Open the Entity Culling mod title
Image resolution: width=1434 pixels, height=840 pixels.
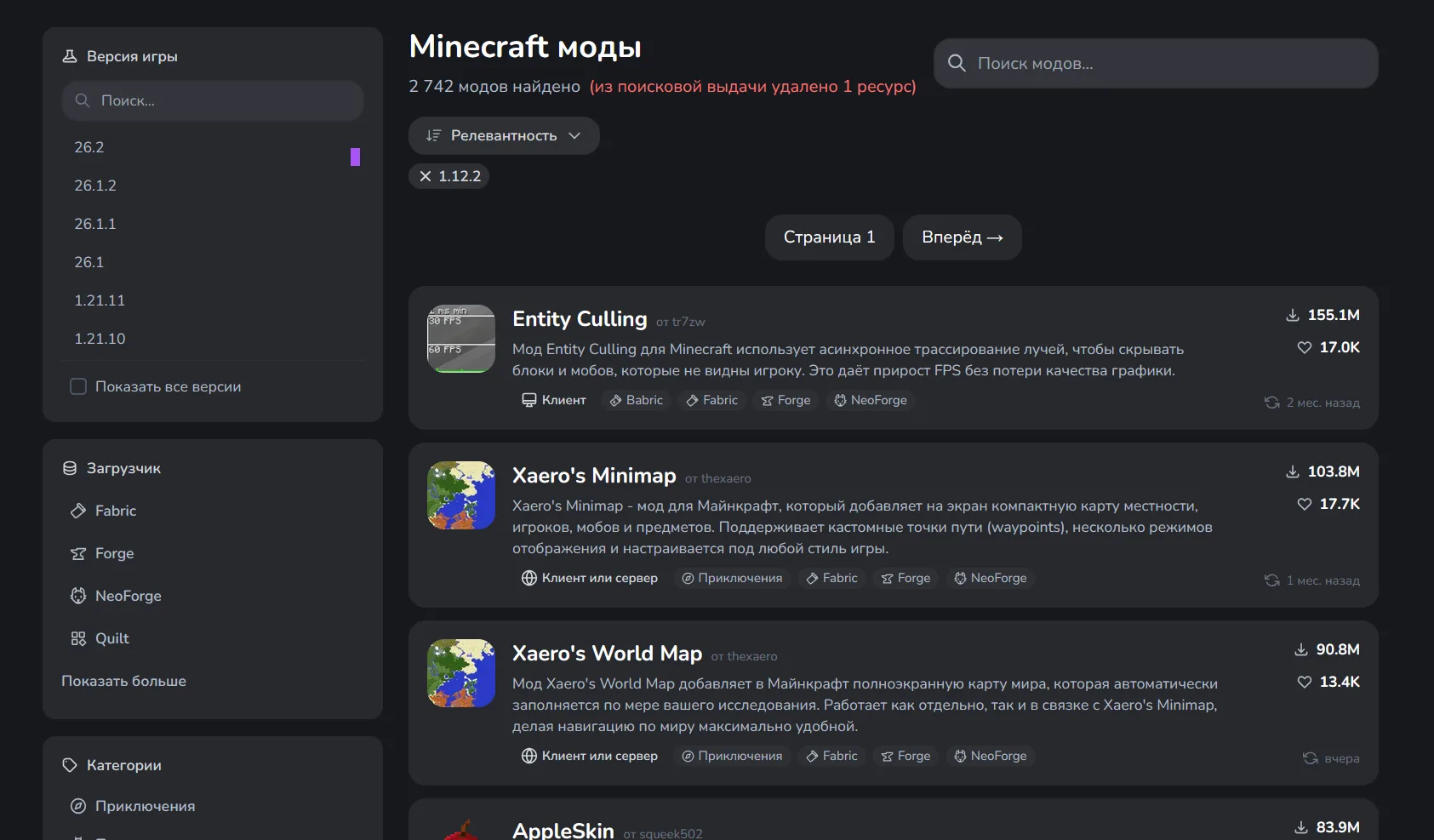580,319
